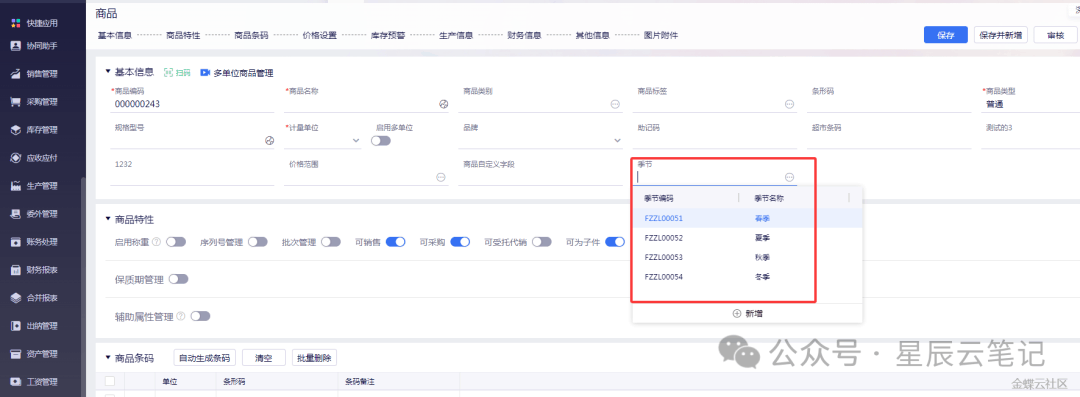1080x397 pixels.
Task: Jump to 基本信息 tab
Action: point(115,35)
